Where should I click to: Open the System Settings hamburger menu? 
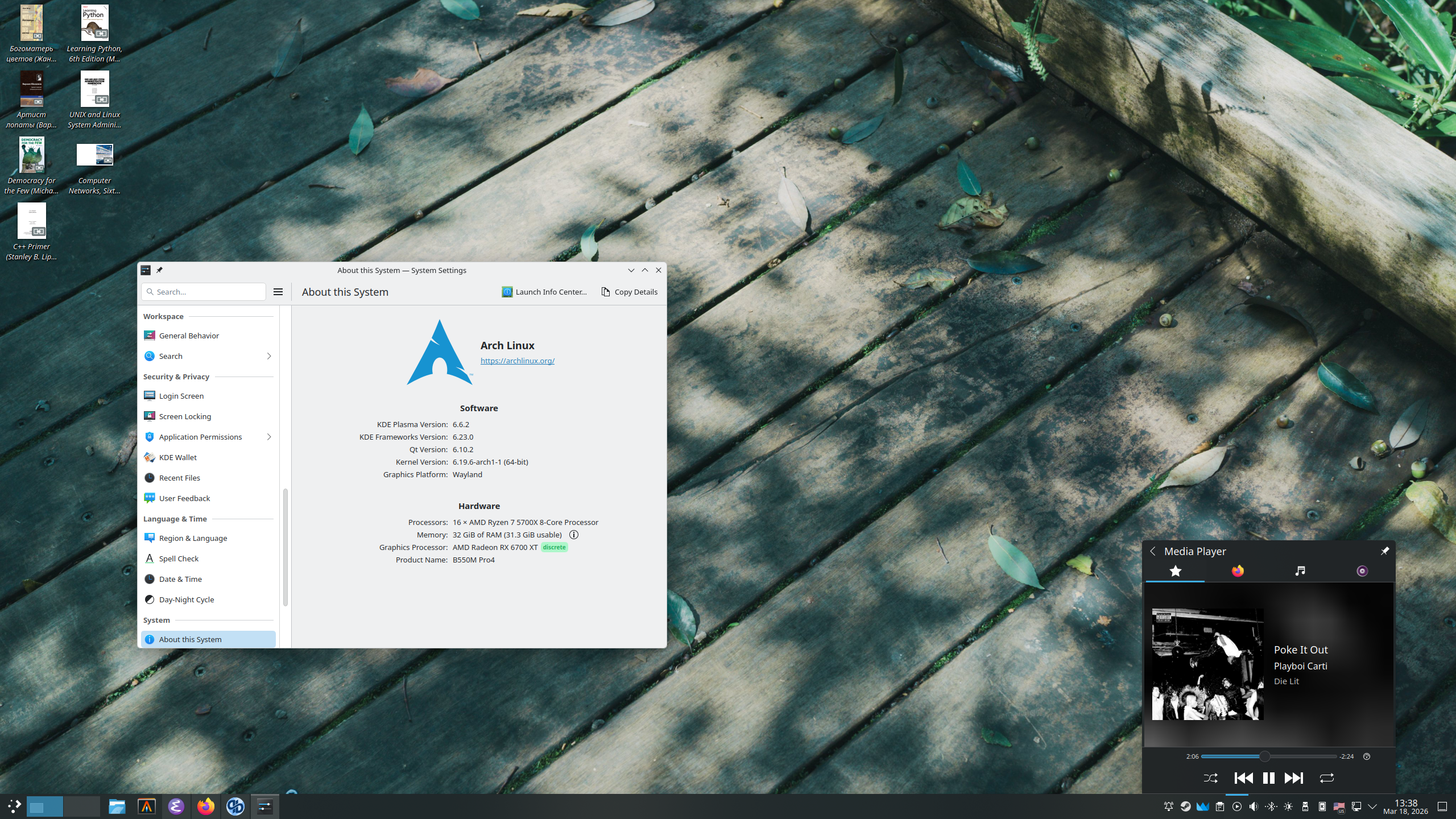coord(278,292)
